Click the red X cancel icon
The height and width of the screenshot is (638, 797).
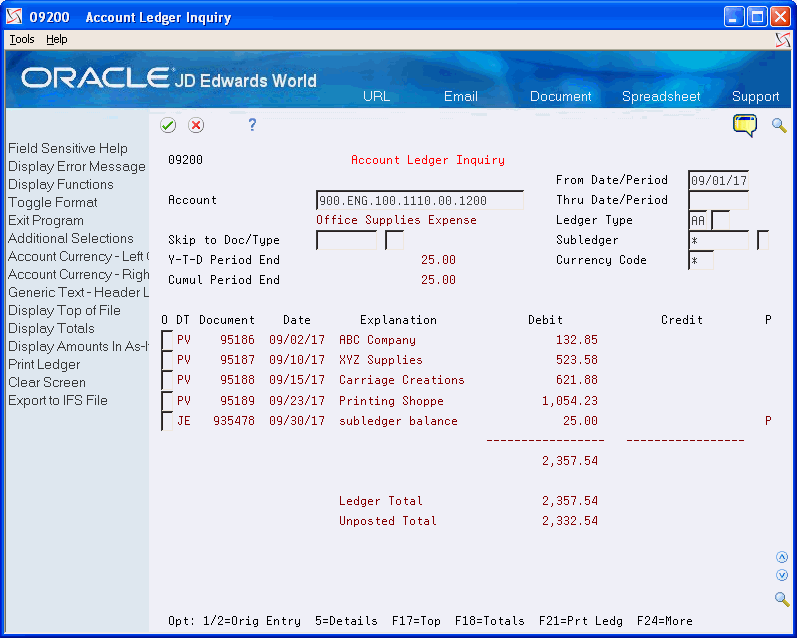click(196, 125)
